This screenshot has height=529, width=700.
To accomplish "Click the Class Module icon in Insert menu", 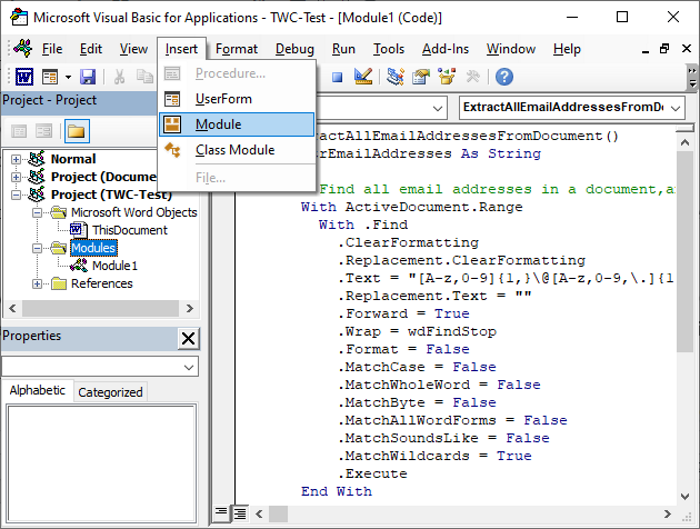I will pos(172,150).
